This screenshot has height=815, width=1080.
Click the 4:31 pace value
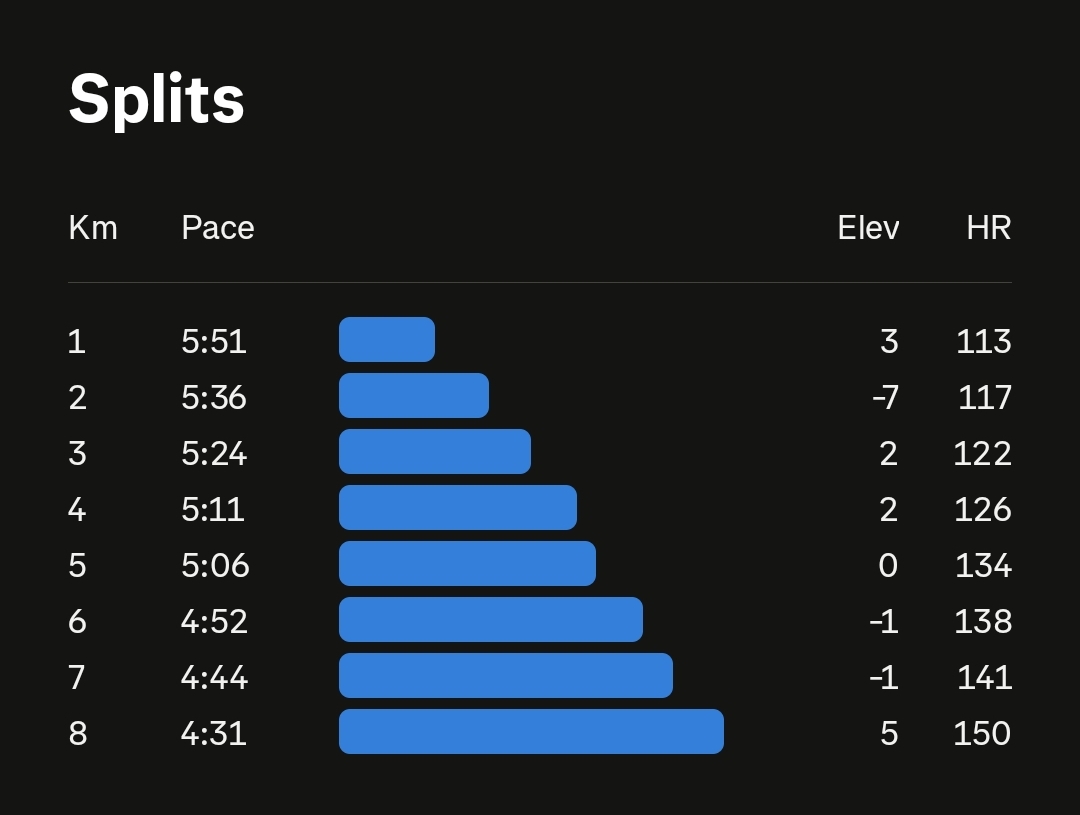coord(214,734)
